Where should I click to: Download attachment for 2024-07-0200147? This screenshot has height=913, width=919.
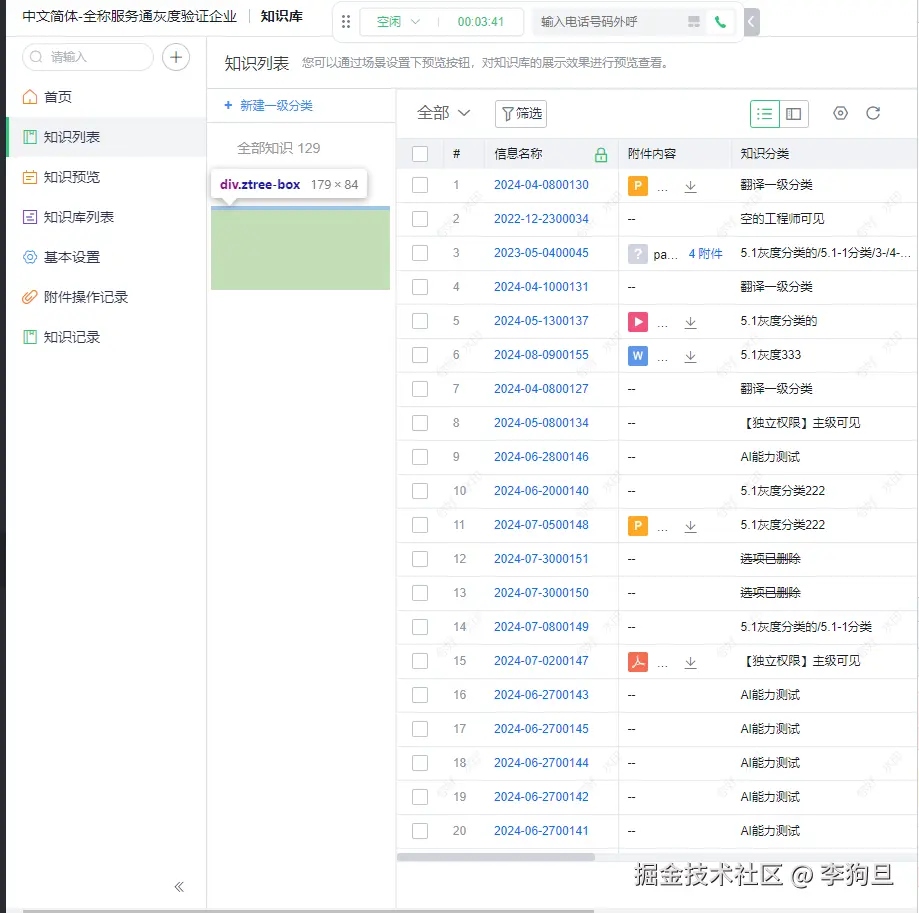coord(690,662)
